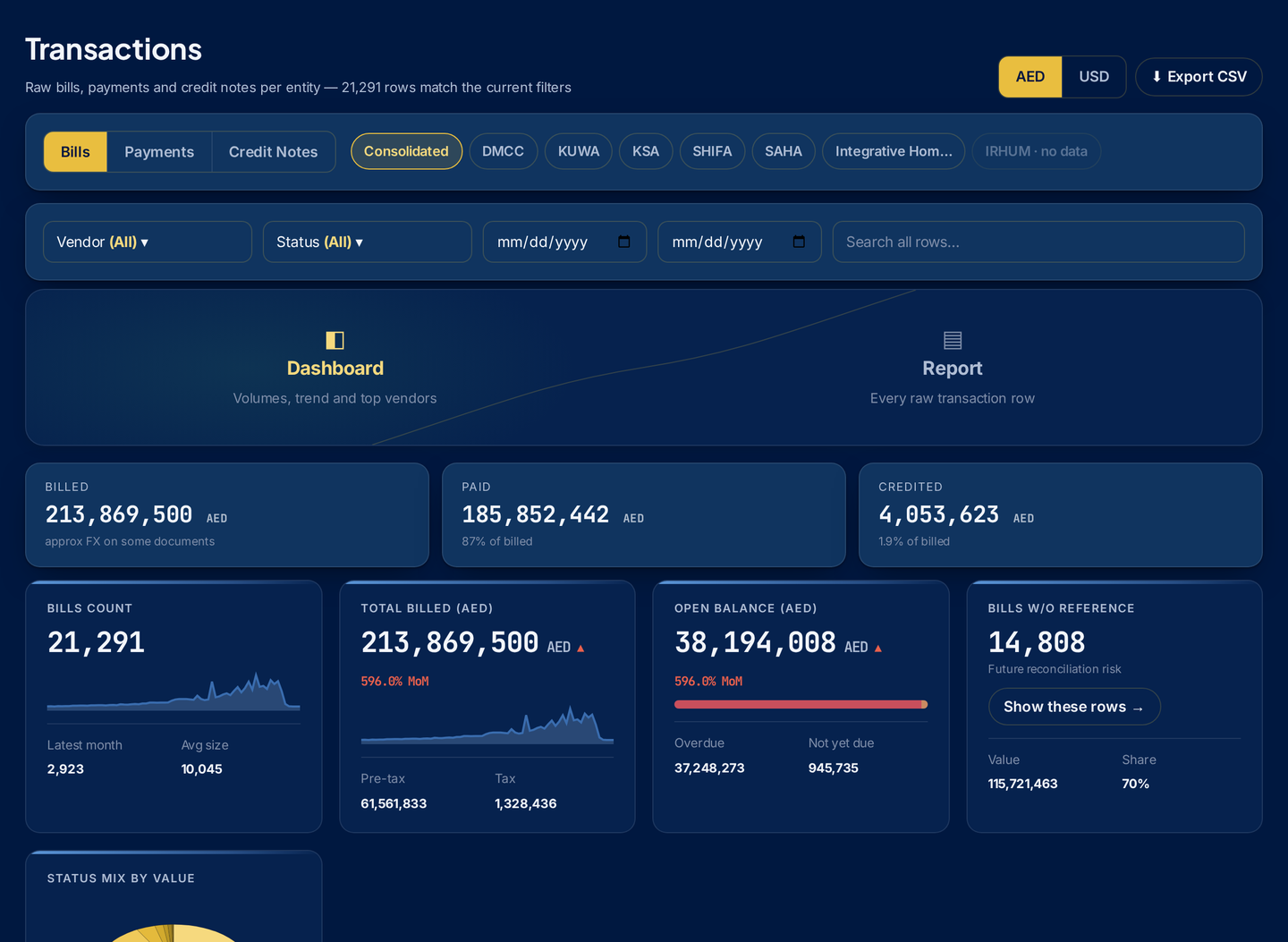Image resolution: width=1288 pixels, height=942 pixels.
Task: Click the Overdue amount 37,248,273
Action: click(709, 768)
